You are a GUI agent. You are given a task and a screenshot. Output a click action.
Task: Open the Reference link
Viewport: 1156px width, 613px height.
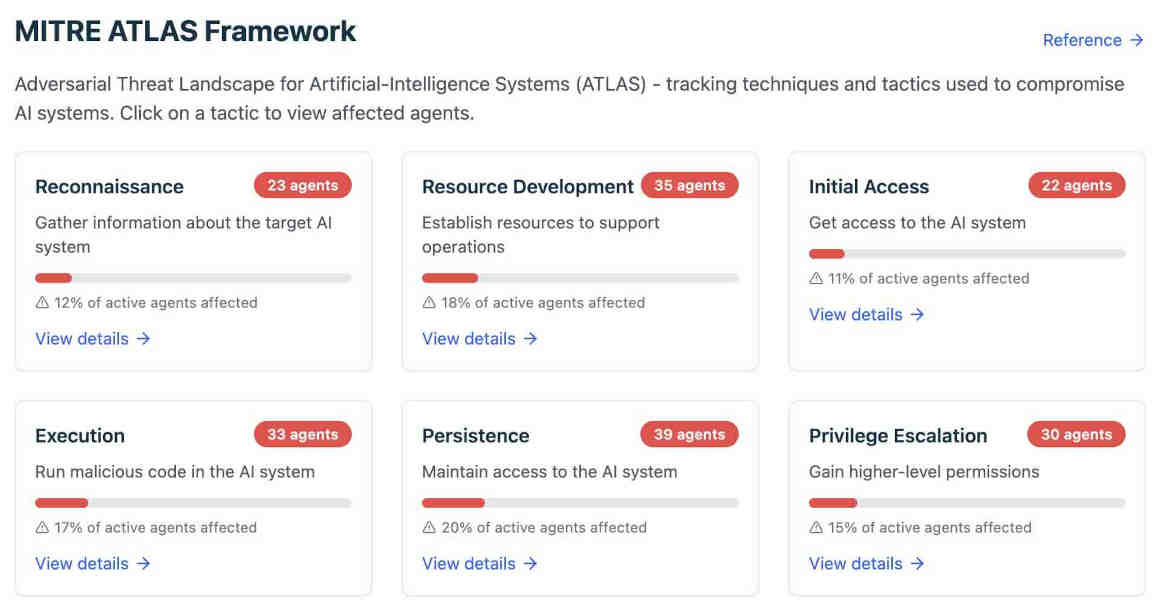1093,40
